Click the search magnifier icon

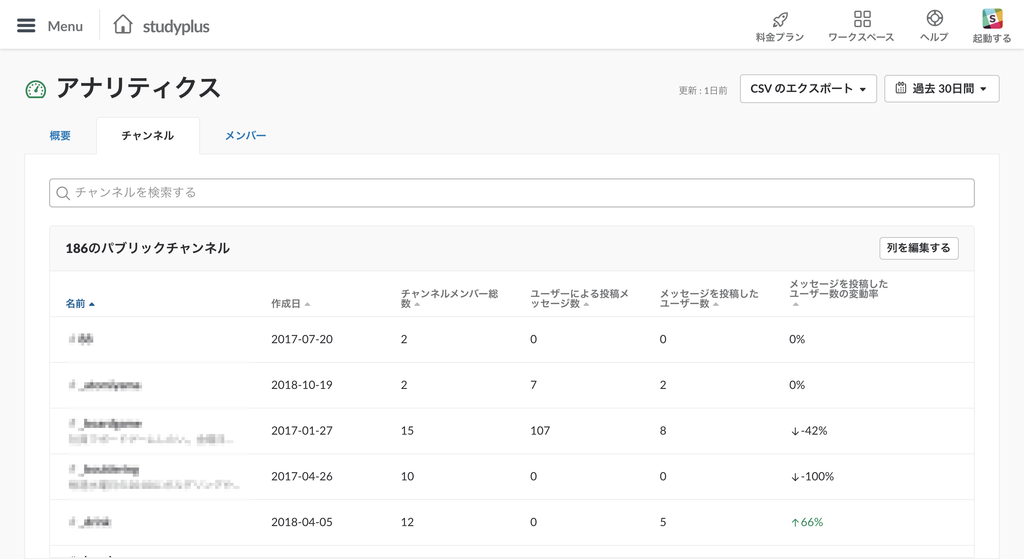(x=63, y=193)
